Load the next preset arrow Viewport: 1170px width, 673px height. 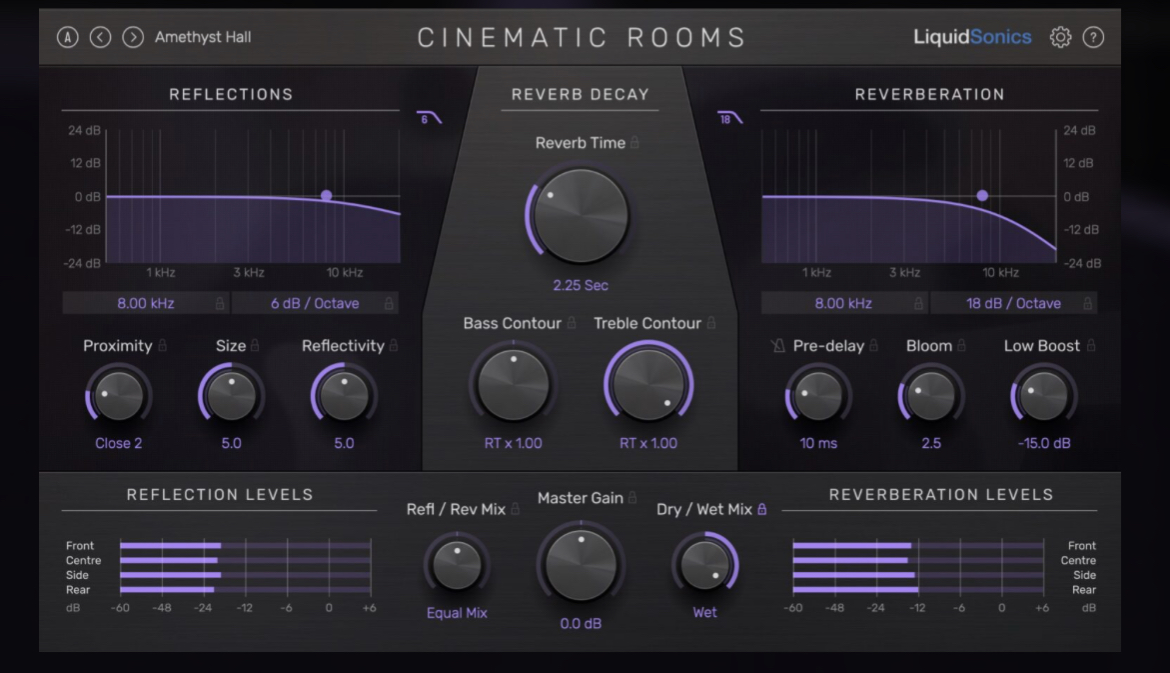(133, 37)
